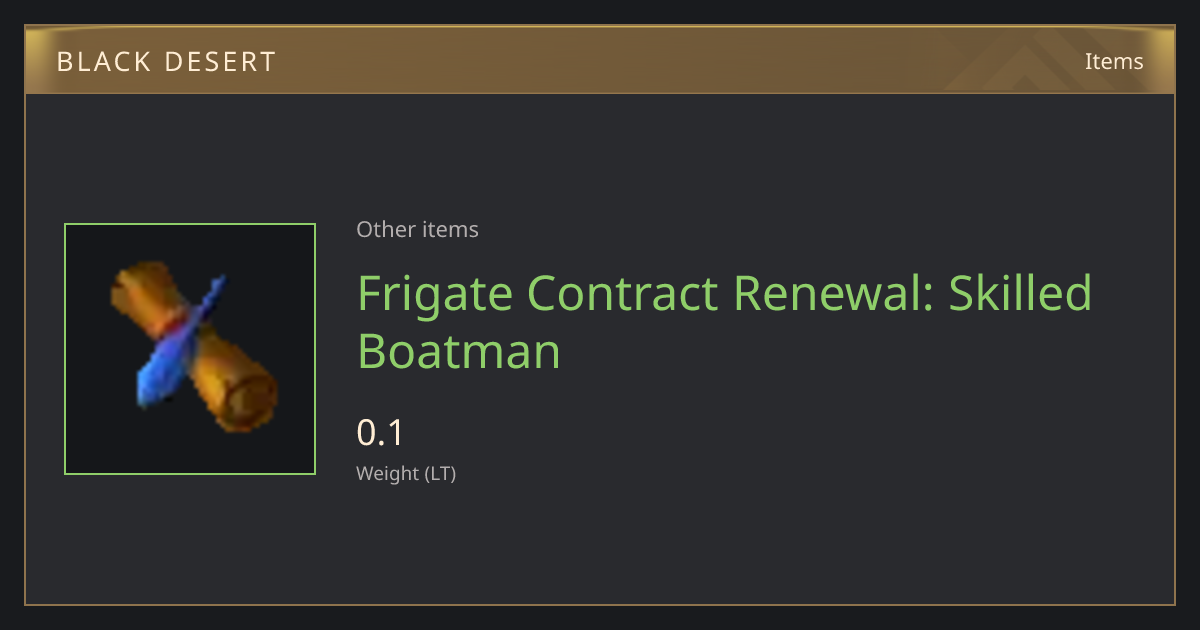
Task: Click the word Boatman in item title
Action: pyautogui.click(x=459, y=351)
